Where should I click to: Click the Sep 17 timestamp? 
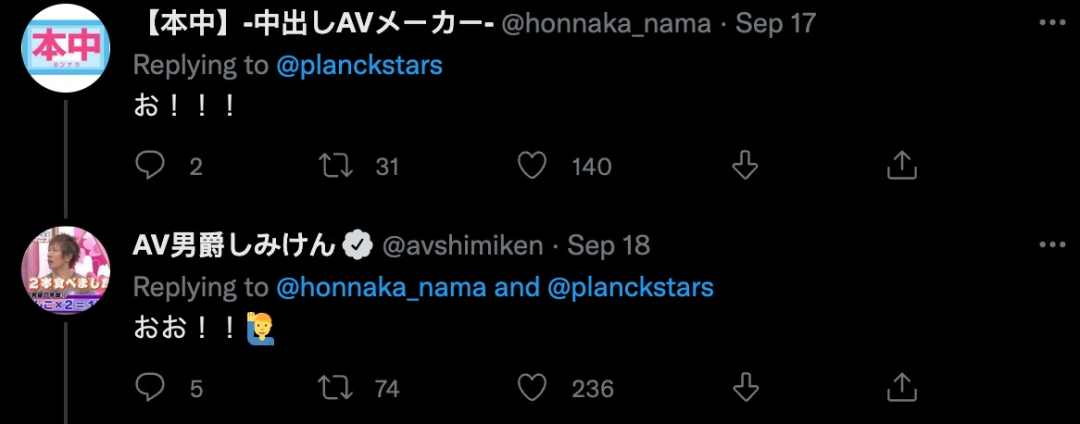click(x=775, y=23)
